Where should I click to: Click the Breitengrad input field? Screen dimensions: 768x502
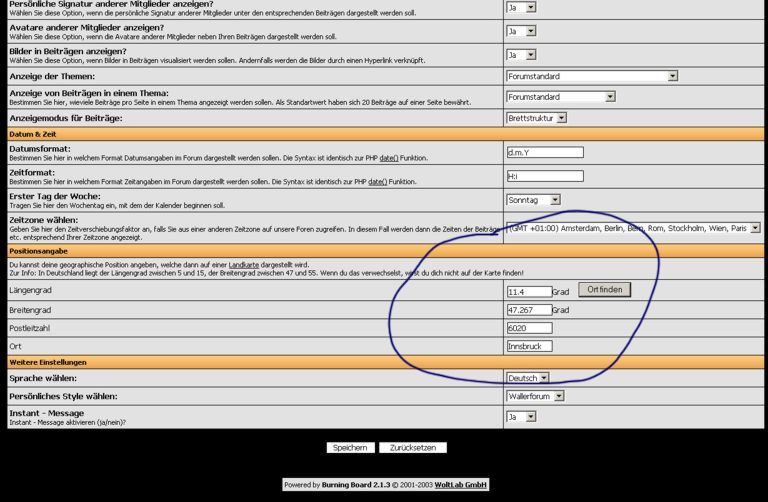point(529,310)
